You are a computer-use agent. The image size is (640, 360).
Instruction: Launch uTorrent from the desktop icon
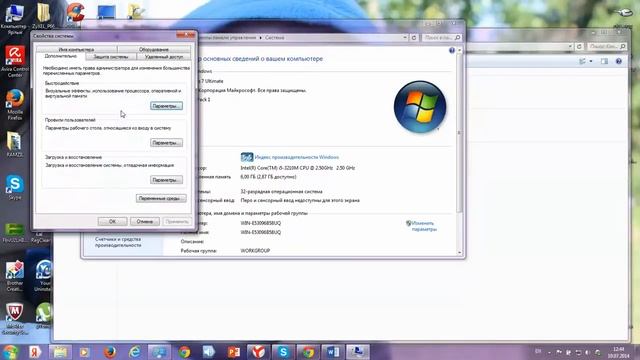43,315
